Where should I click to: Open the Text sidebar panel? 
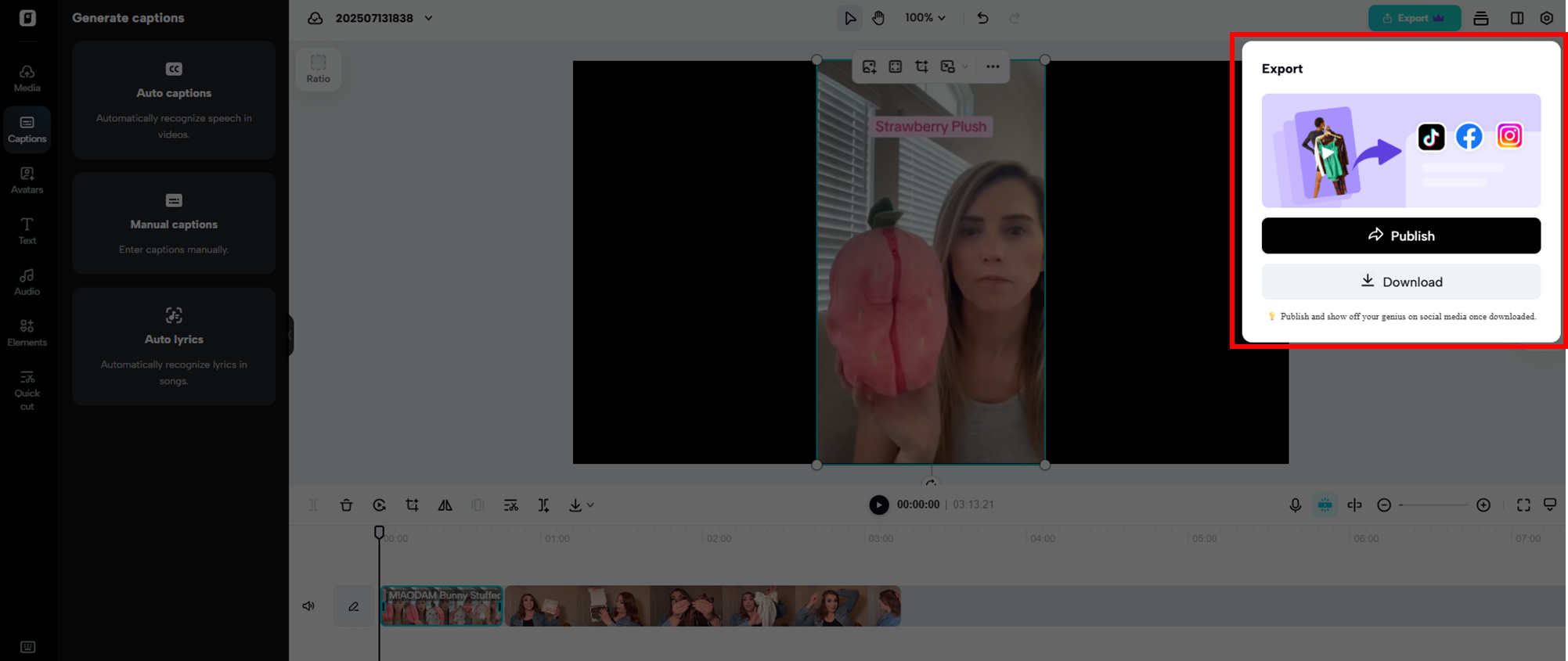coord(27,231)
